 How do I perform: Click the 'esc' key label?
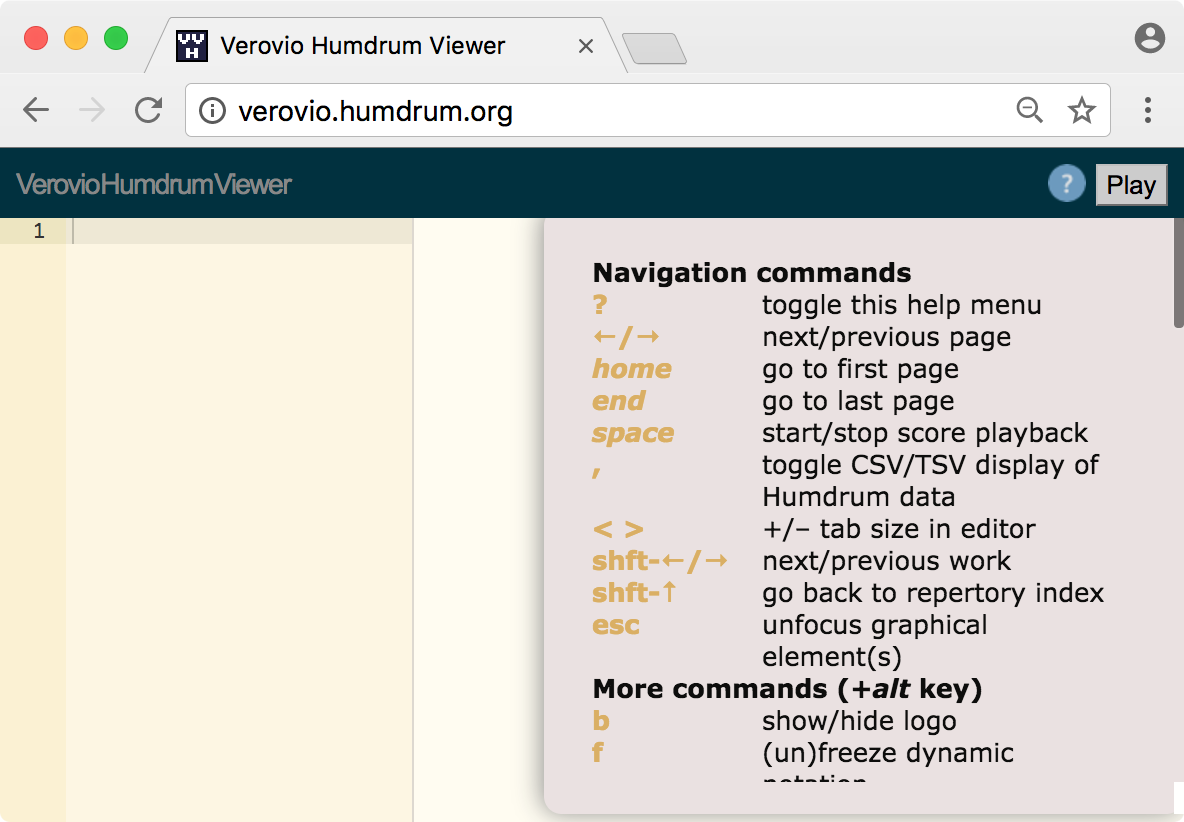(616, 626)
